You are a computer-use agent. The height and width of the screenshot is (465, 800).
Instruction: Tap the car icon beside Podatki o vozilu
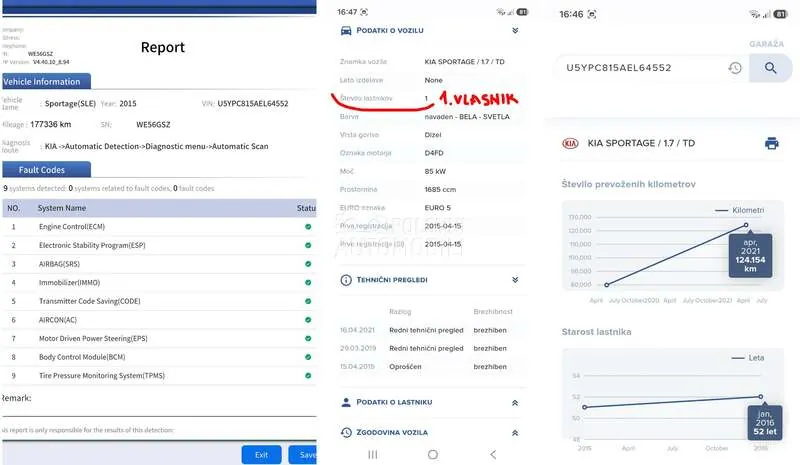coord(346,31)
